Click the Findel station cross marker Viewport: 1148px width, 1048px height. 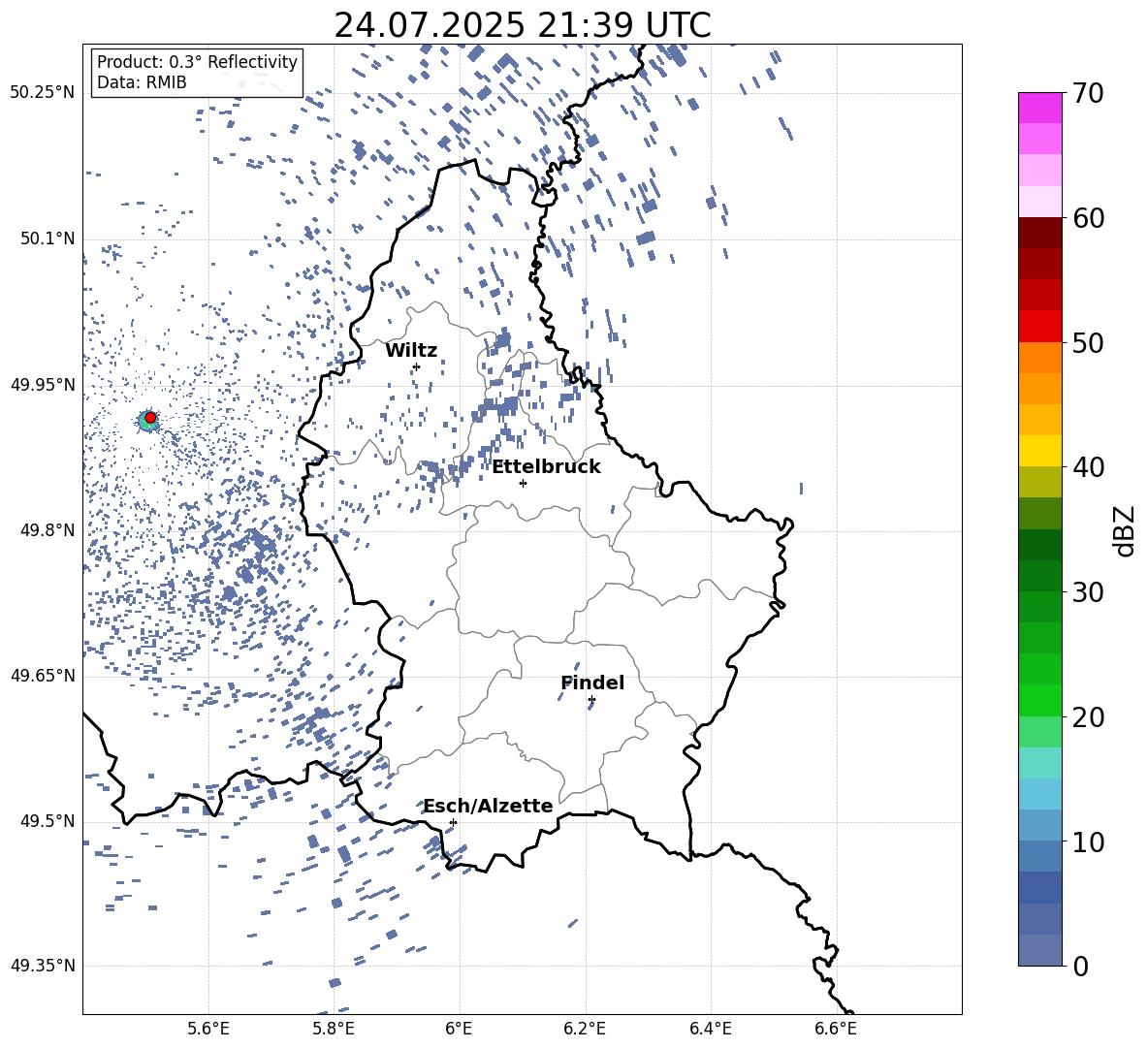click(x=591, y=700)
